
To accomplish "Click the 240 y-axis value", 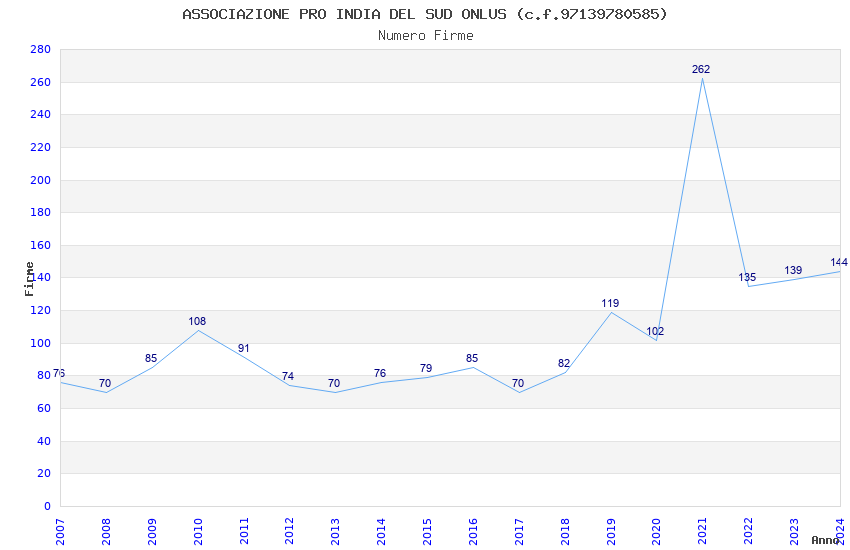I will point(41,114).
